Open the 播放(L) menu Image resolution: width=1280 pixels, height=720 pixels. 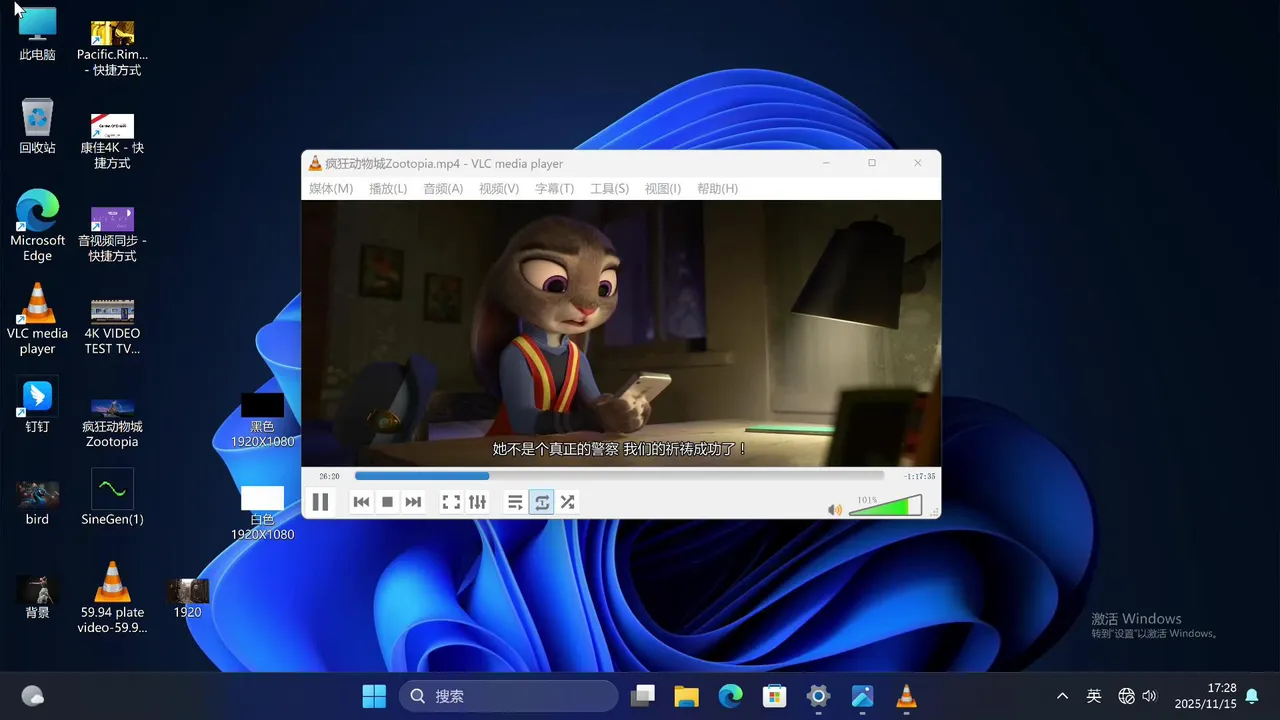click(x=388, y=189)
